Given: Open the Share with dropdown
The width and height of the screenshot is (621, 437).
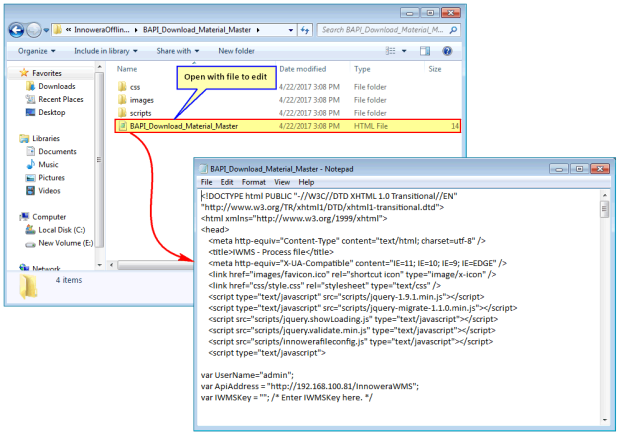Looking at the screenshot, I should pyautogui.click(x=177, y=51).
